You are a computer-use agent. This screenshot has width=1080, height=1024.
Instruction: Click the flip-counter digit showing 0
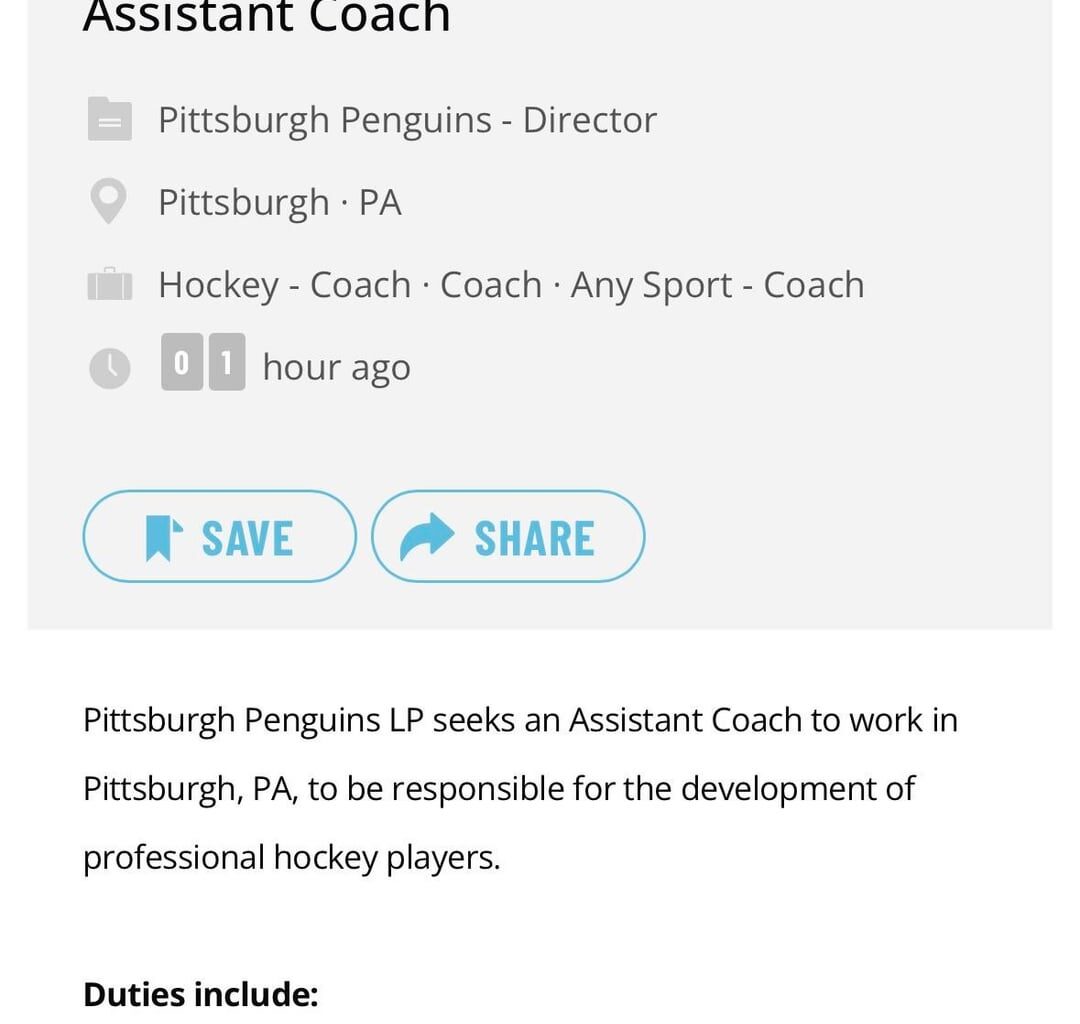click(179, 364)
